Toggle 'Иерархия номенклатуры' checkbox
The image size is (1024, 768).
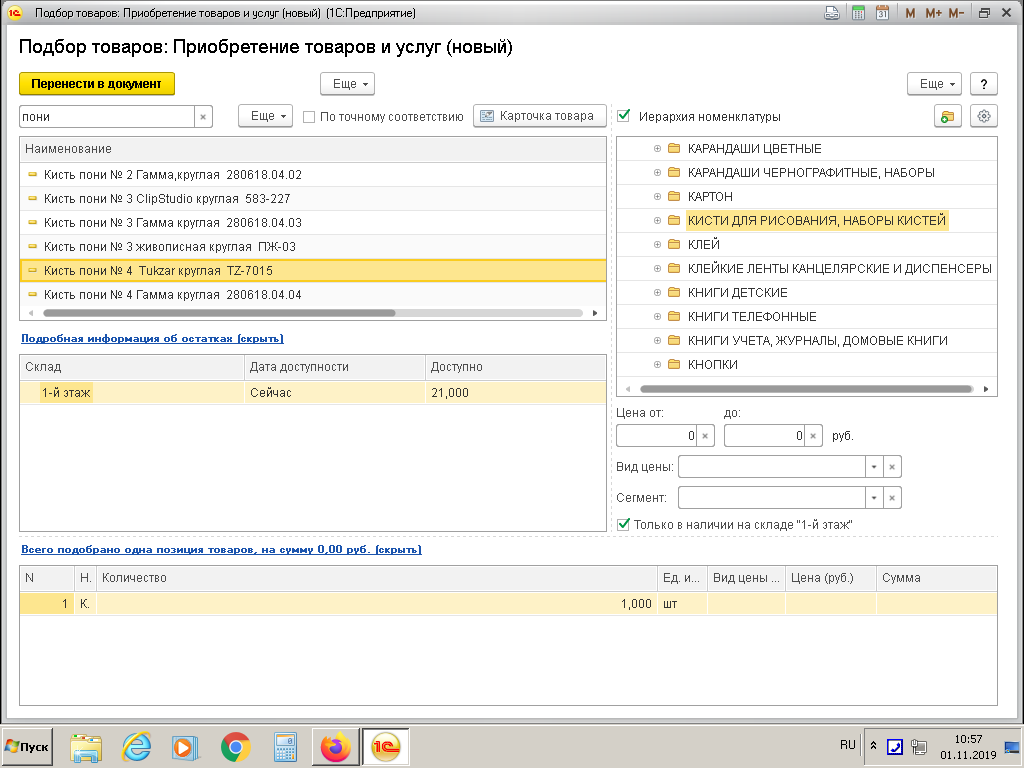click(624, 116)
